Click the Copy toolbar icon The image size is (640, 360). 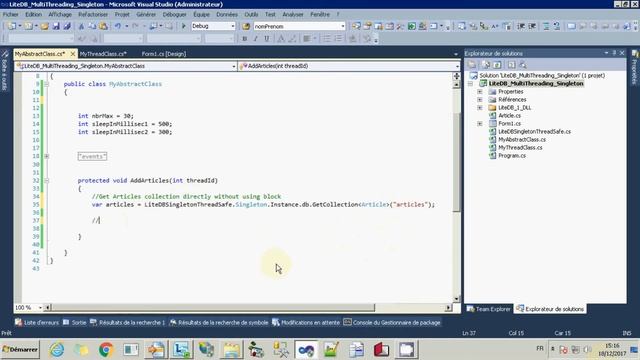(92, 26)
